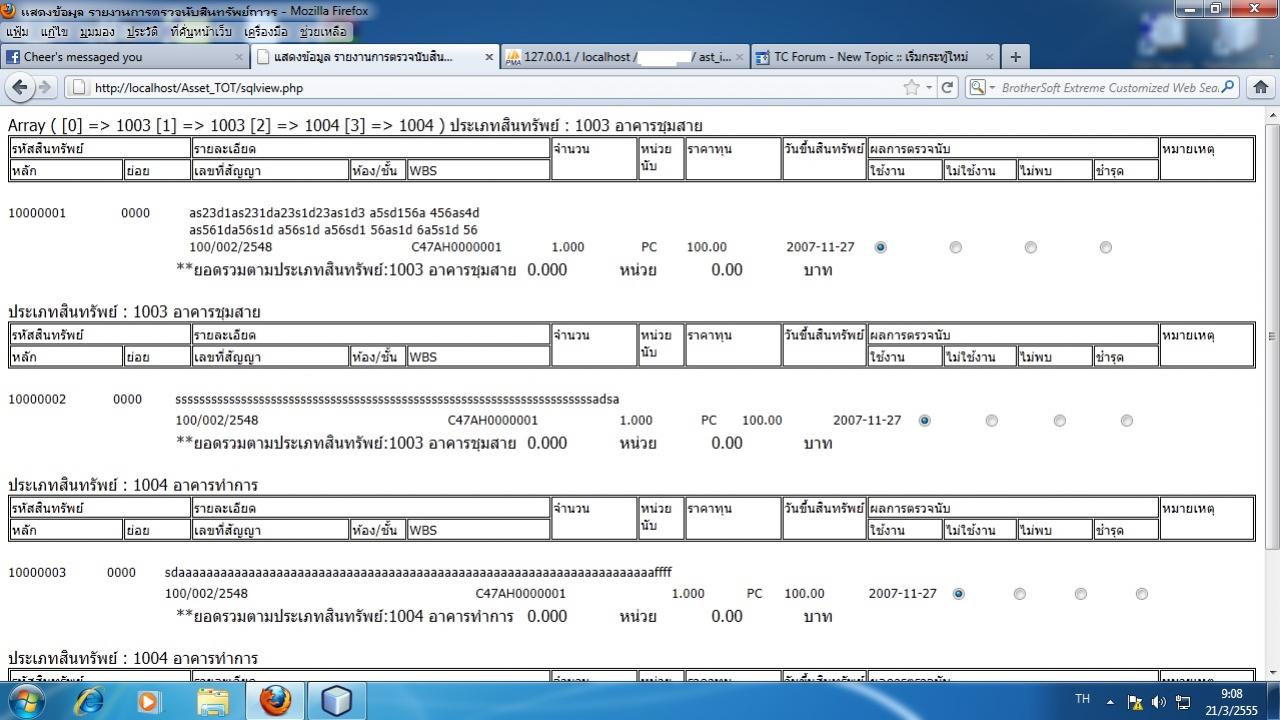Screen dimensions: 1280x720
Task: Click the description ending in "affff"
Action: click(x=418, y=573)
